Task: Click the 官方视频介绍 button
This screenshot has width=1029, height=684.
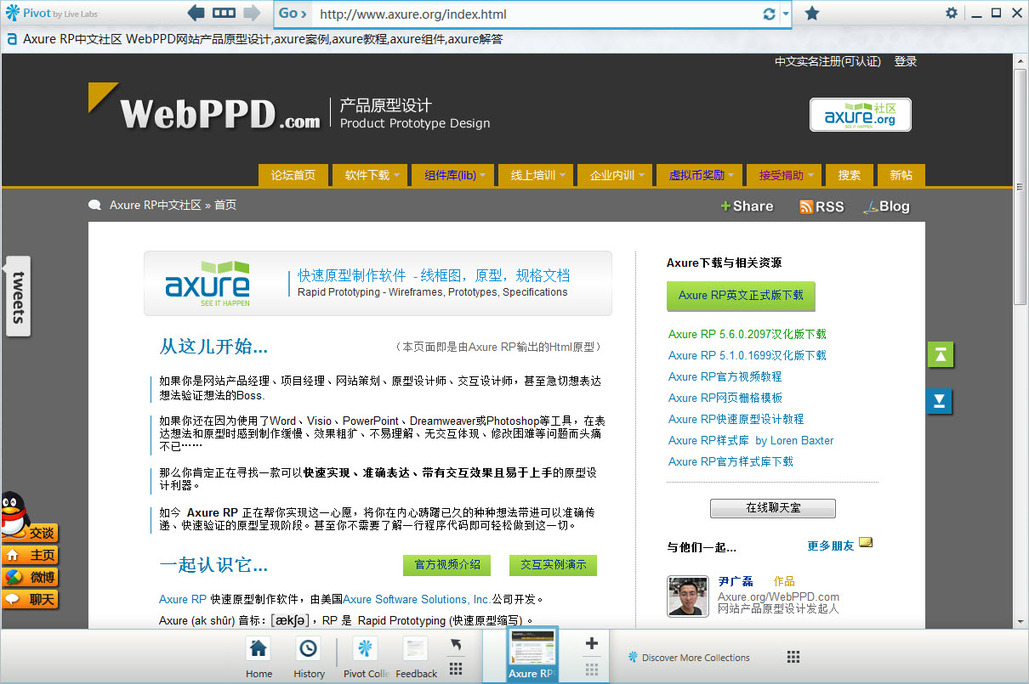Action: click(448, 565)
